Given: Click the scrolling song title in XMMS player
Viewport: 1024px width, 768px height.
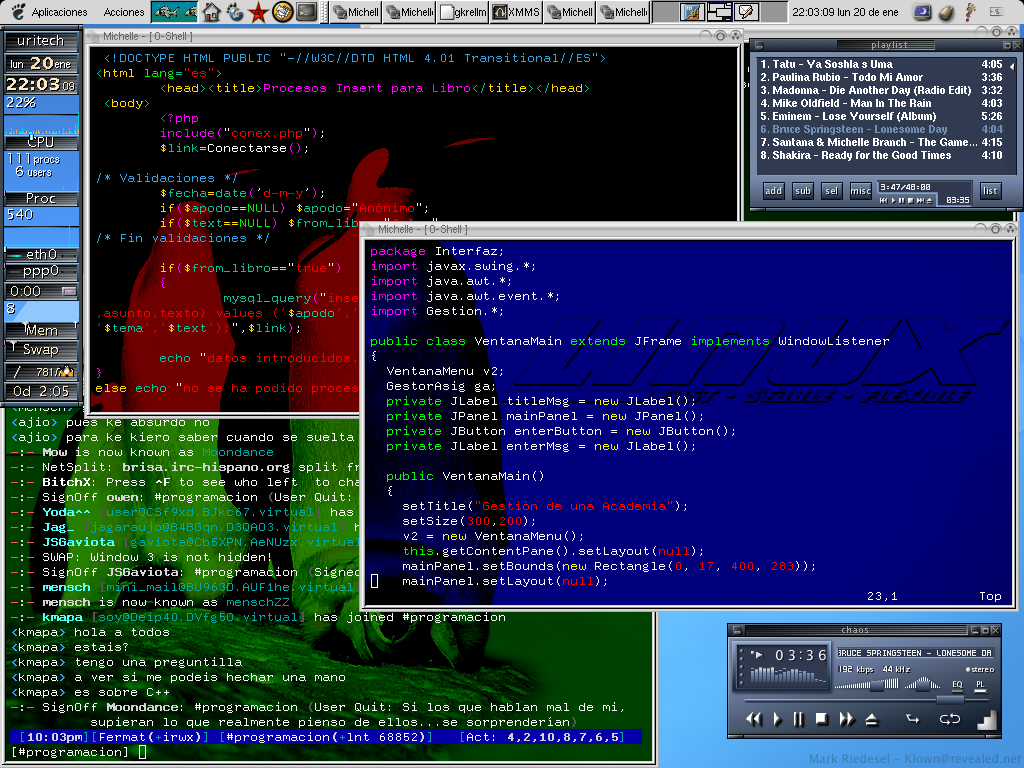Looking at the screenshot, I should coord(914,653).
